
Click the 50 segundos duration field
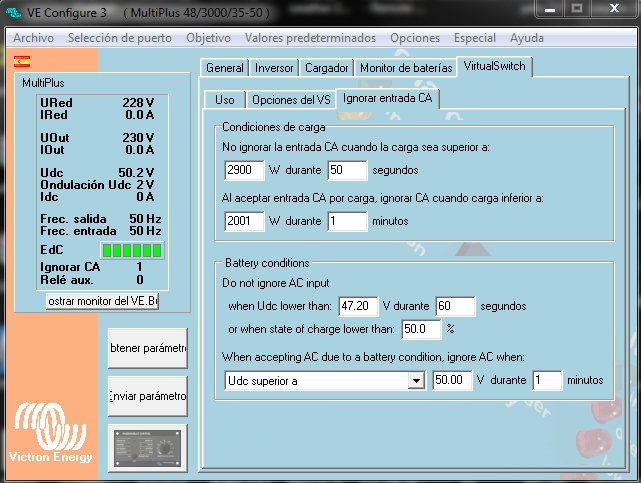(347, 170)
